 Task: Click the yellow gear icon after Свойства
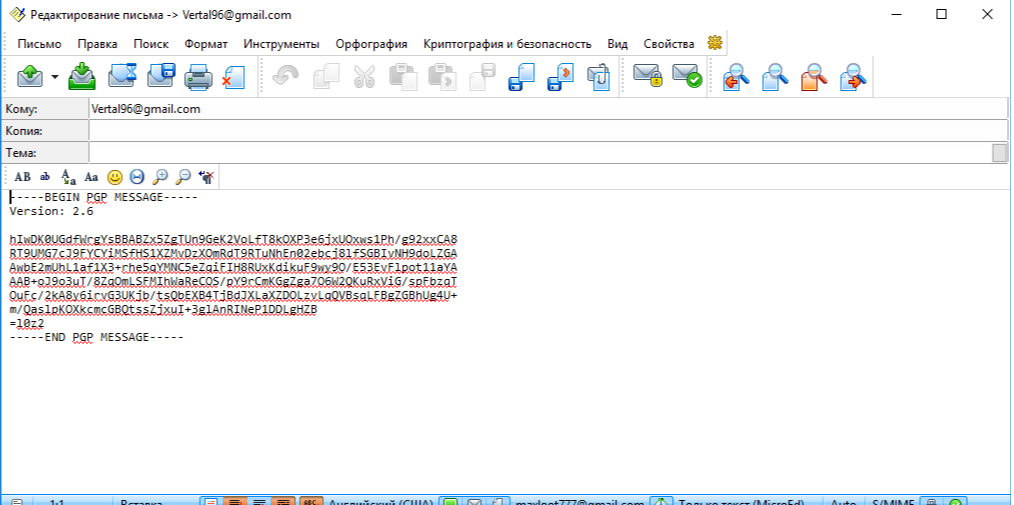click(714, 43)
